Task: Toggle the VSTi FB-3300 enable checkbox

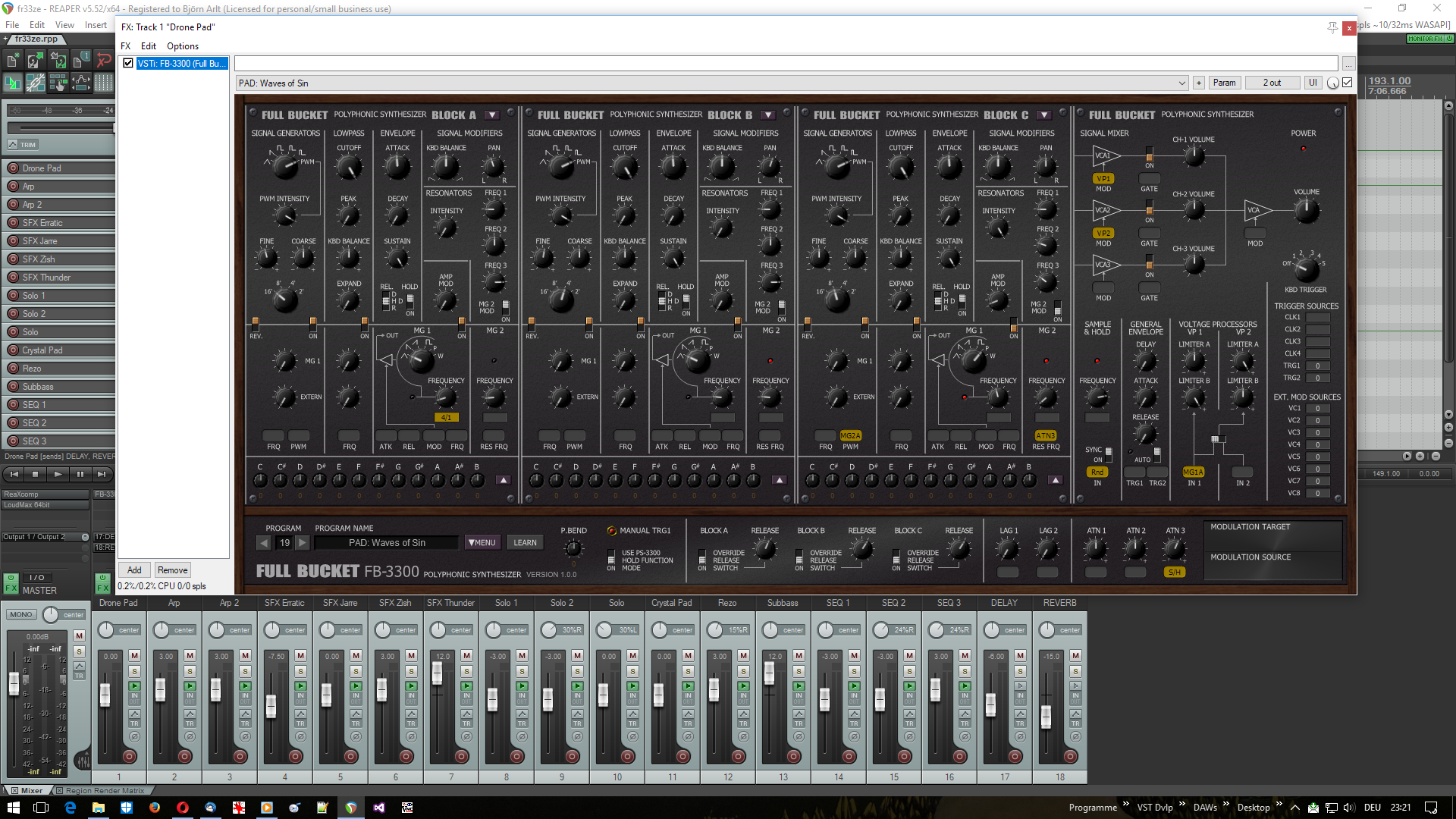Action: pyautogui.click(x=128, y=64)
